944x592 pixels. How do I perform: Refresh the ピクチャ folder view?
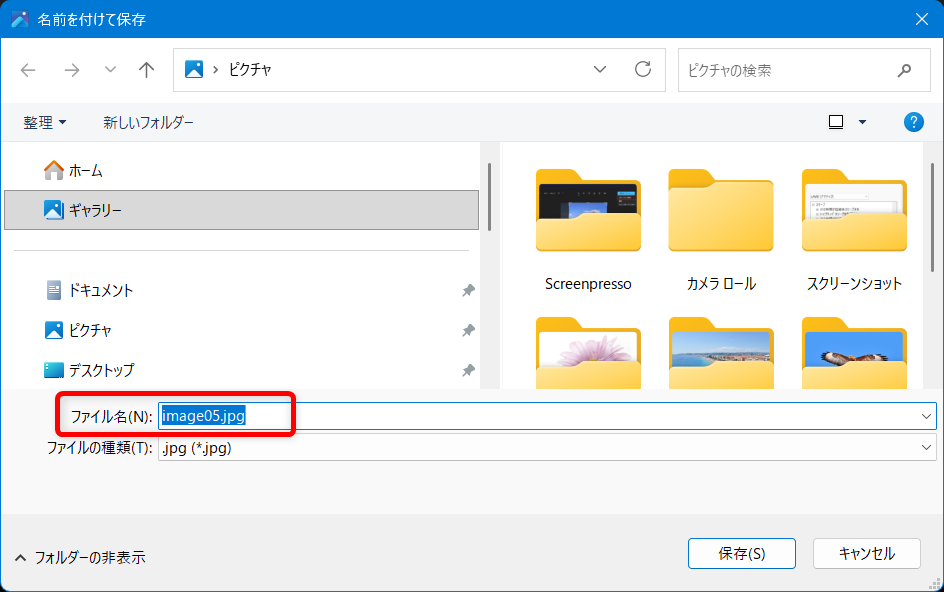(643, 69)
